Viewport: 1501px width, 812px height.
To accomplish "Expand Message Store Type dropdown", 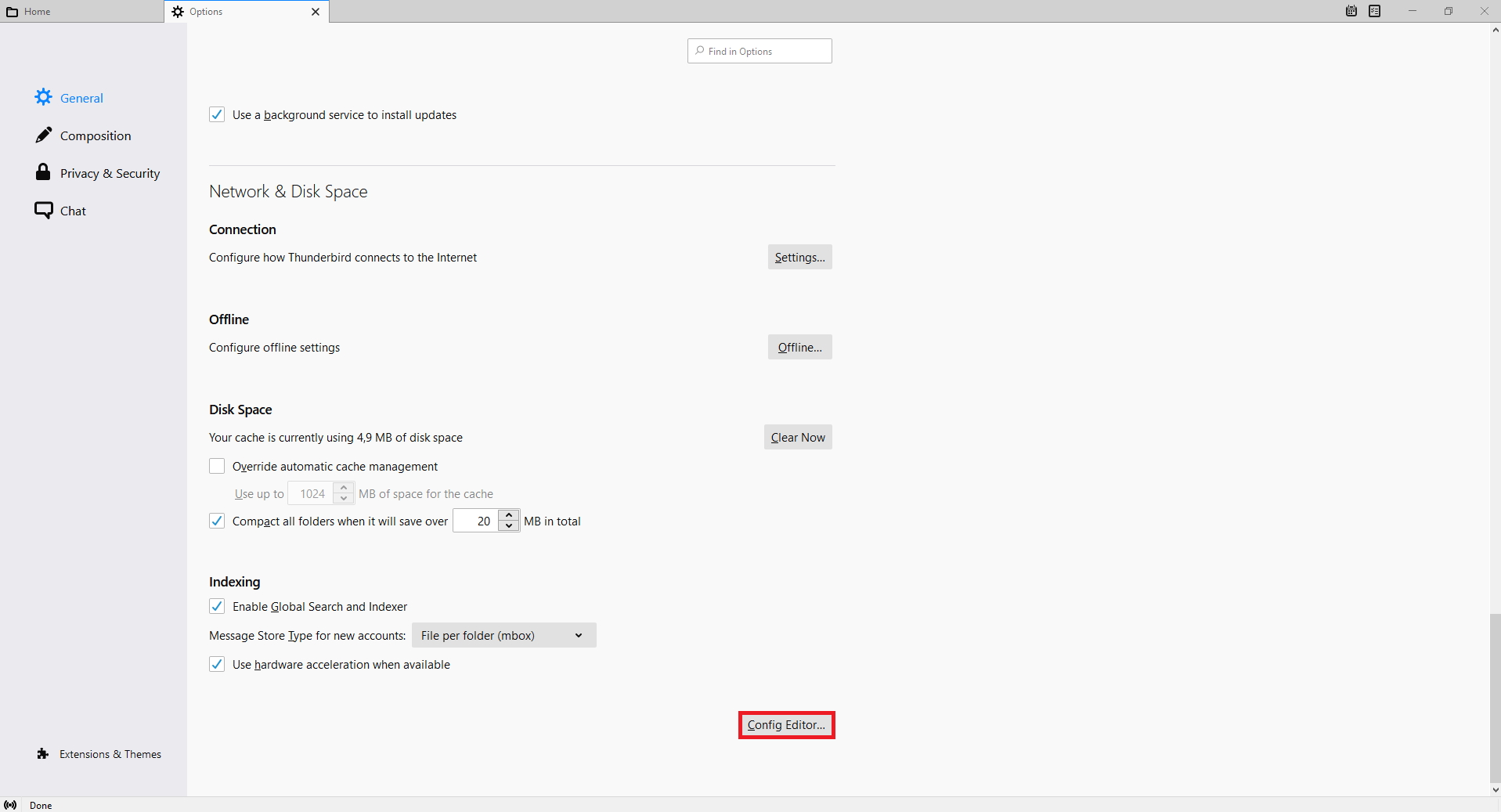I will pos(504,635).
